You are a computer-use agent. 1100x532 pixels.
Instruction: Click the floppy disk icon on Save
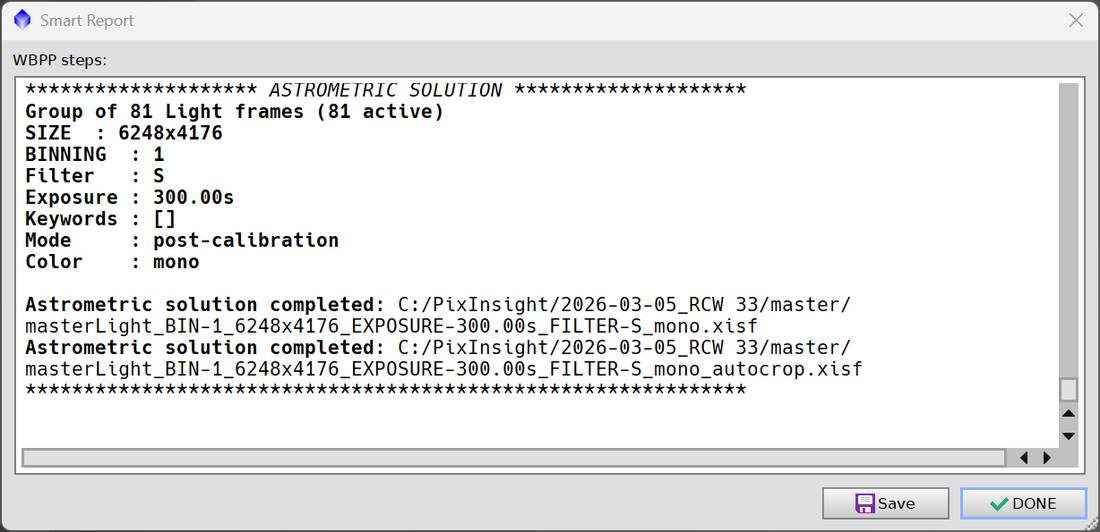864,503
